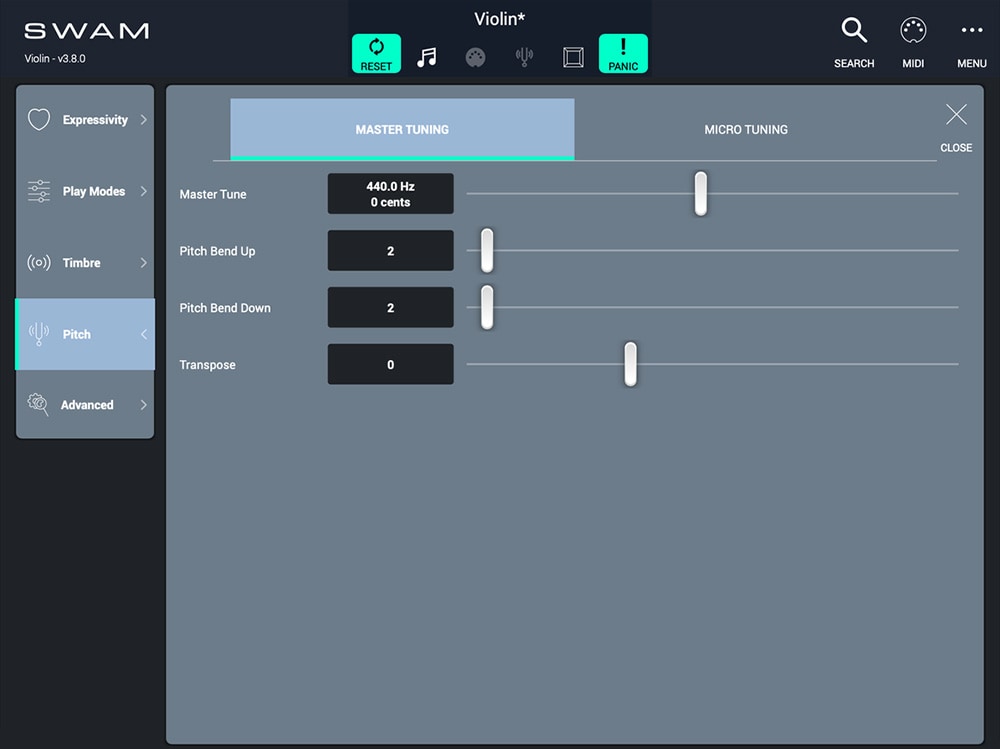Viewport: 1000px width, 749px height.
Task: Click the Timbre sound wave icon
Action: tap(39, 262)
